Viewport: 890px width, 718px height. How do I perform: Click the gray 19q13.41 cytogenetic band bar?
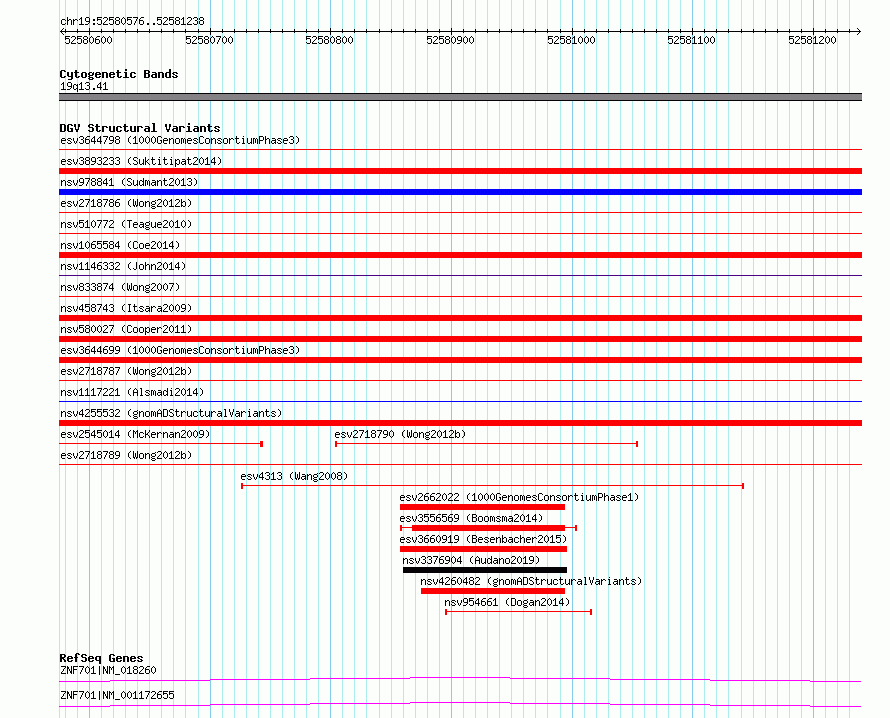click(x=460, y=97)
